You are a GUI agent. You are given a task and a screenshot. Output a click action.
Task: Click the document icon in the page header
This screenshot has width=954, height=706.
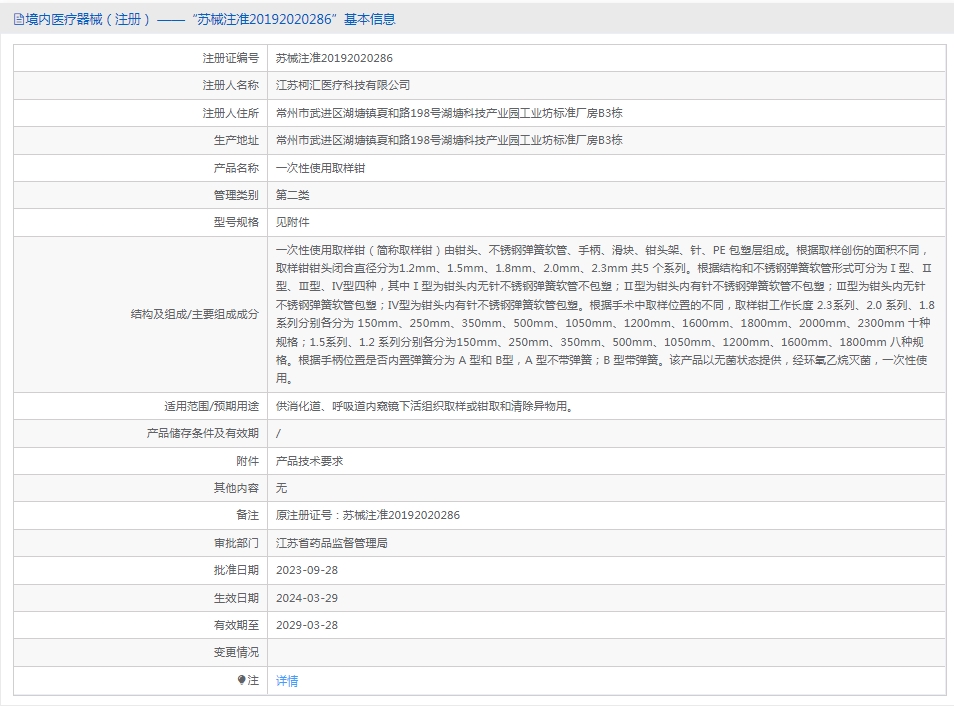17,17
